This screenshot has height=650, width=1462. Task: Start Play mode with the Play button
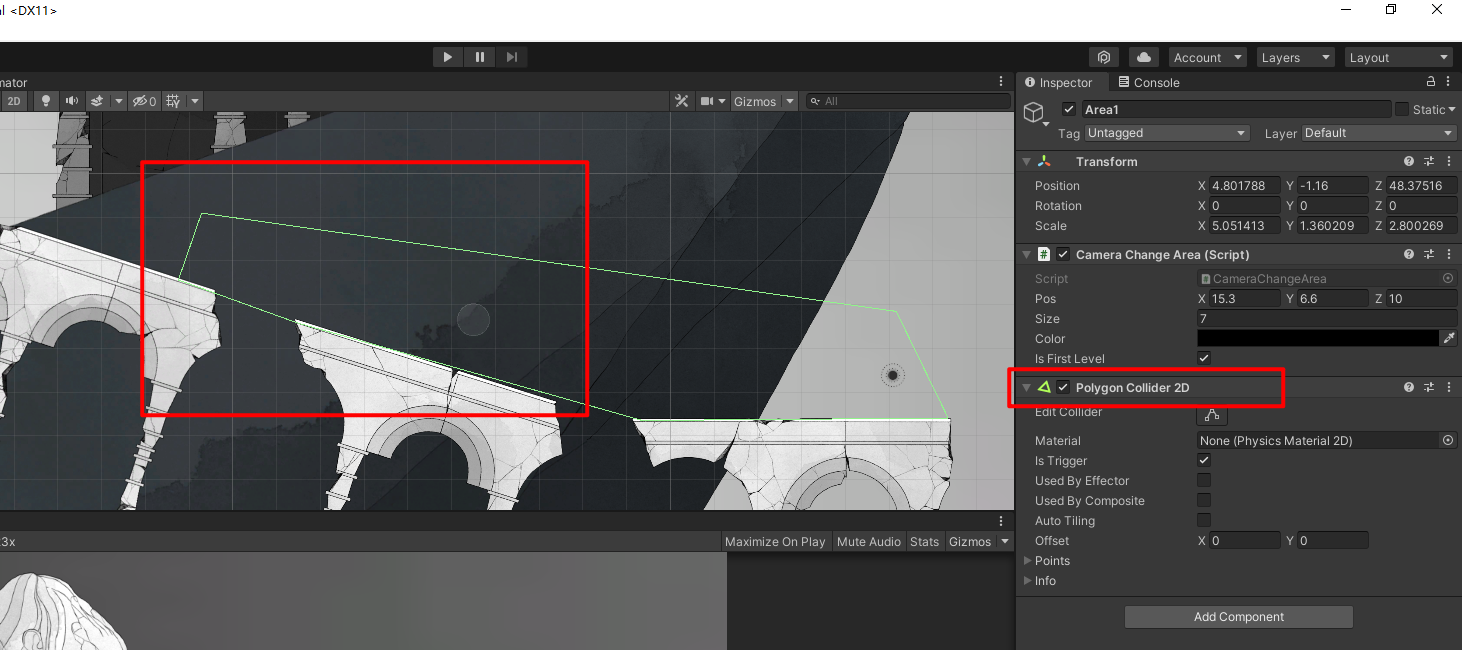[x=448, y=57]
